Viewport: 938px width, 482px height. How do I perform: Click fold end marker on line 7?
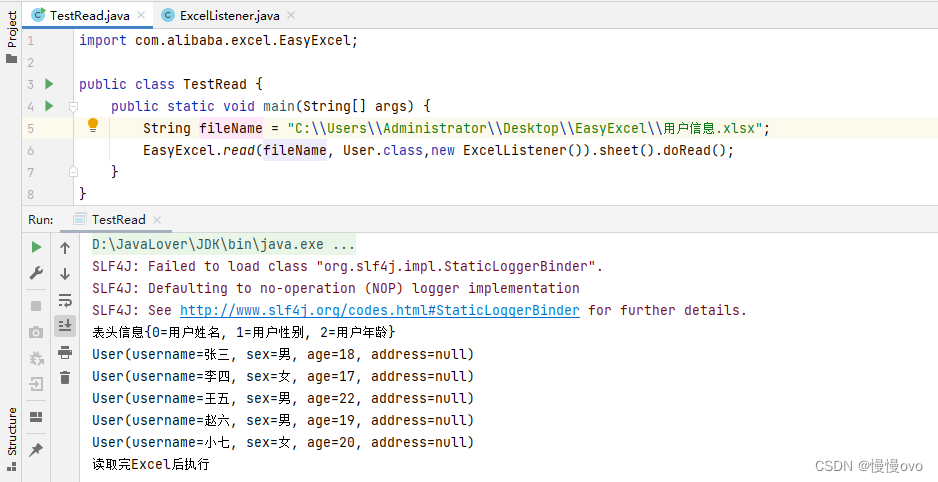(x=73, y=171)
